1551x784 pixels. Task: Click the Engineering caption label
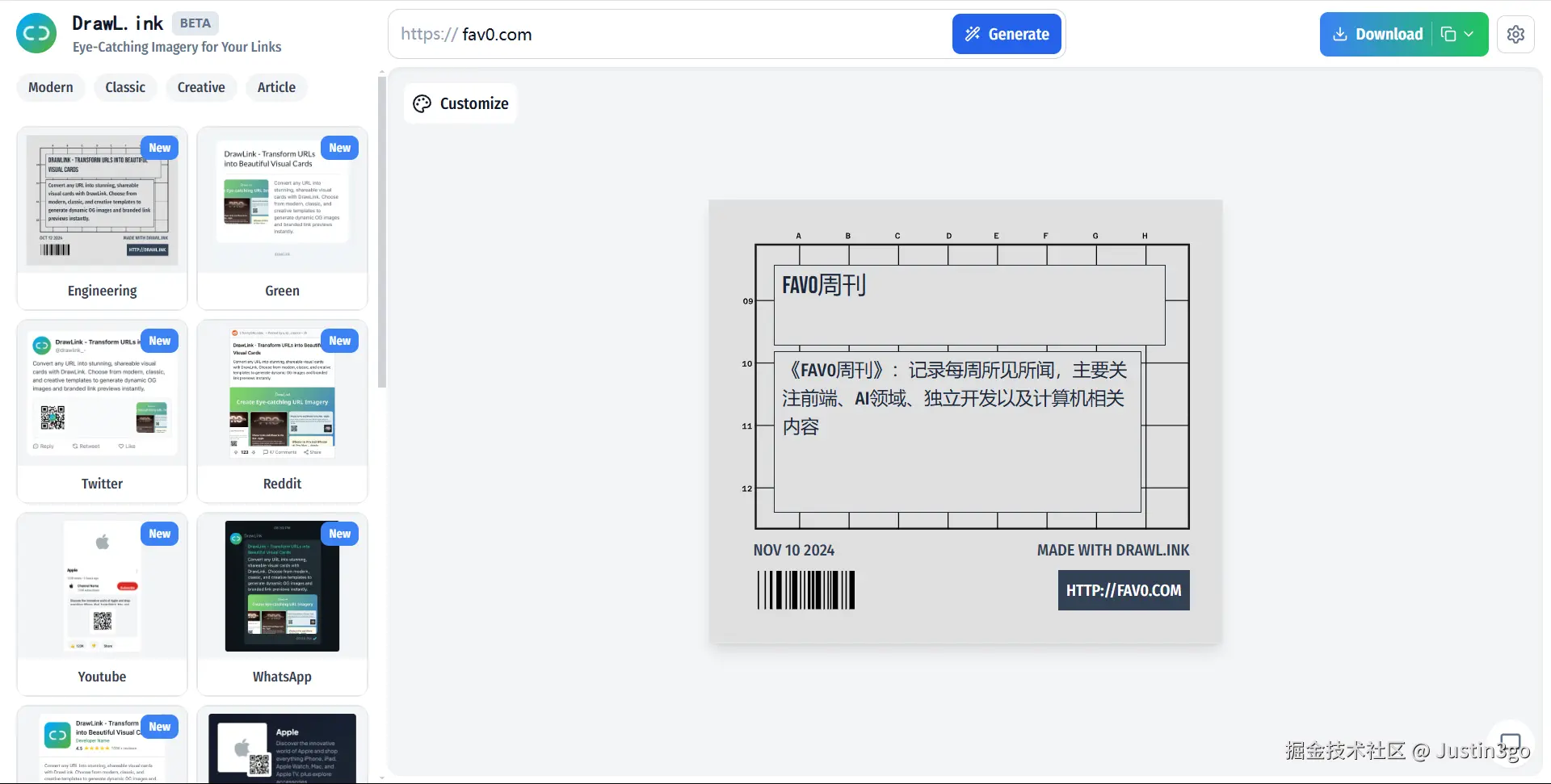coord(102,291)
